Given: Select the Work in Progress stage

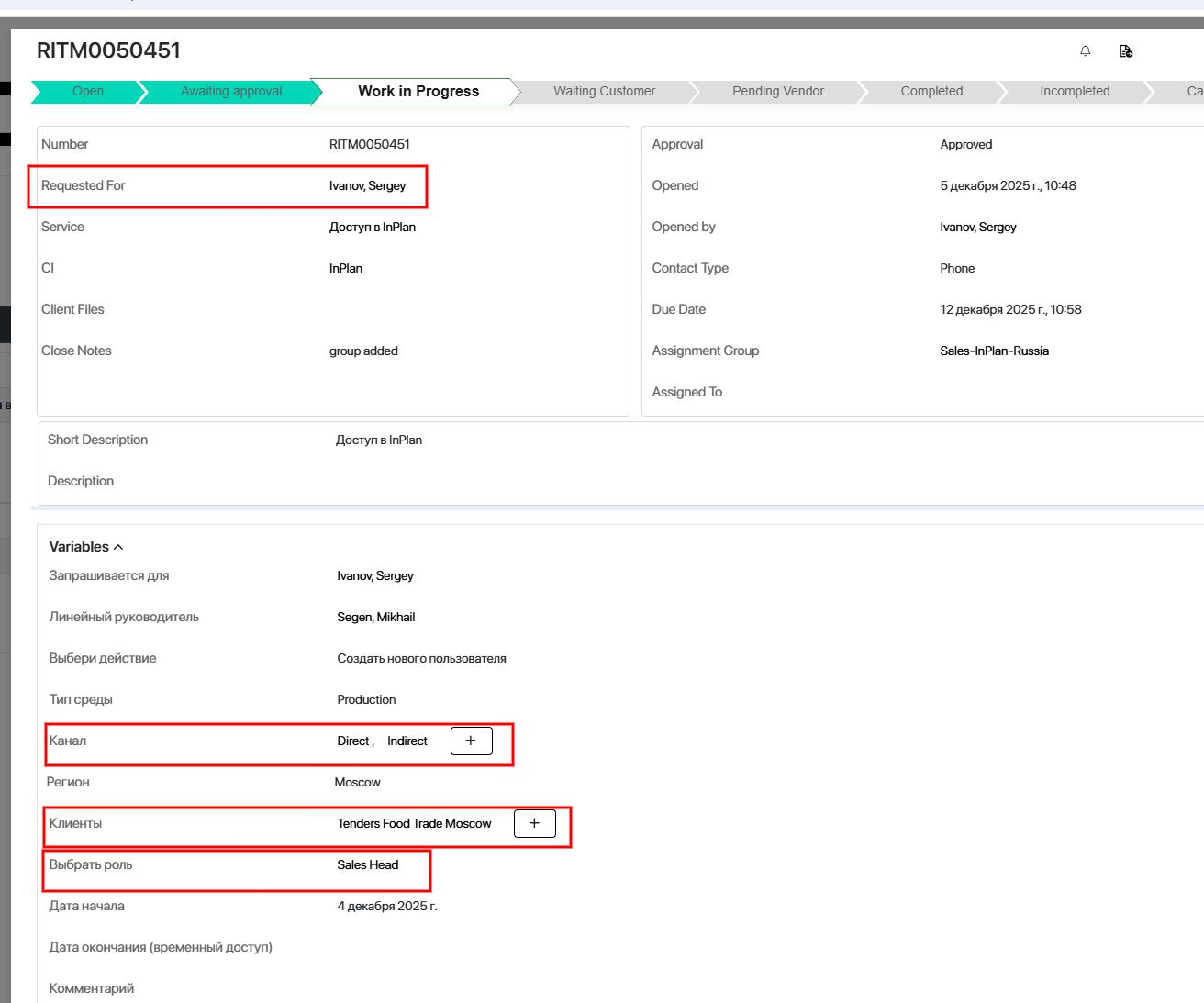Looking at the screenshot, I should (x=418, y=91).
